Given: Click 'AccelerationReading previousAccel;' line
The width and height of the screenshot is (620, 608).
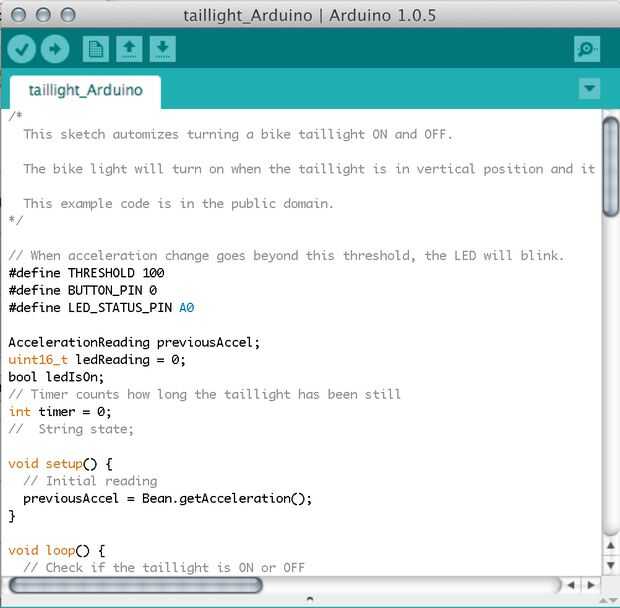Looking at the screenshot, I should [x=134, y=342].
